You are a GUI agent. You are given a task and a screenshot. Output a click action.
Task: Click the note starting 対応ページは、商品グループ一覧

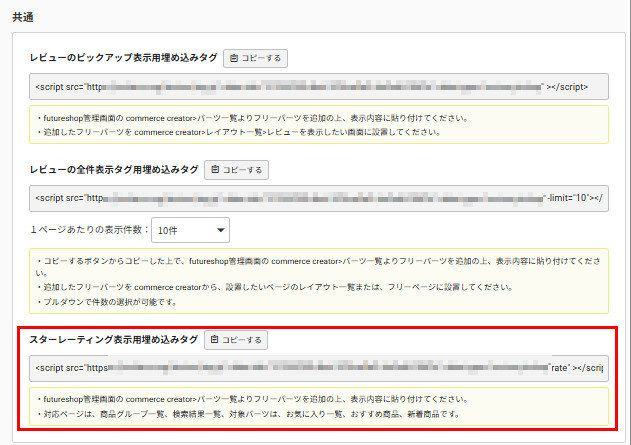coord(248,414)
